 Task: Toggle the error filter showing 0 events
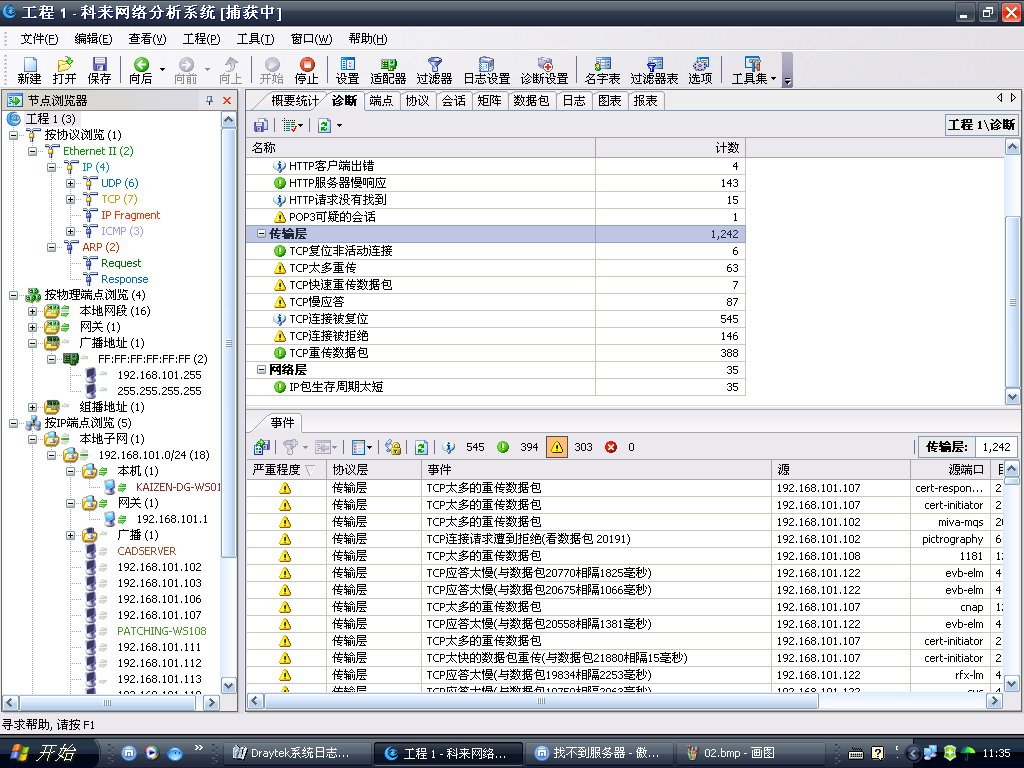611,447
